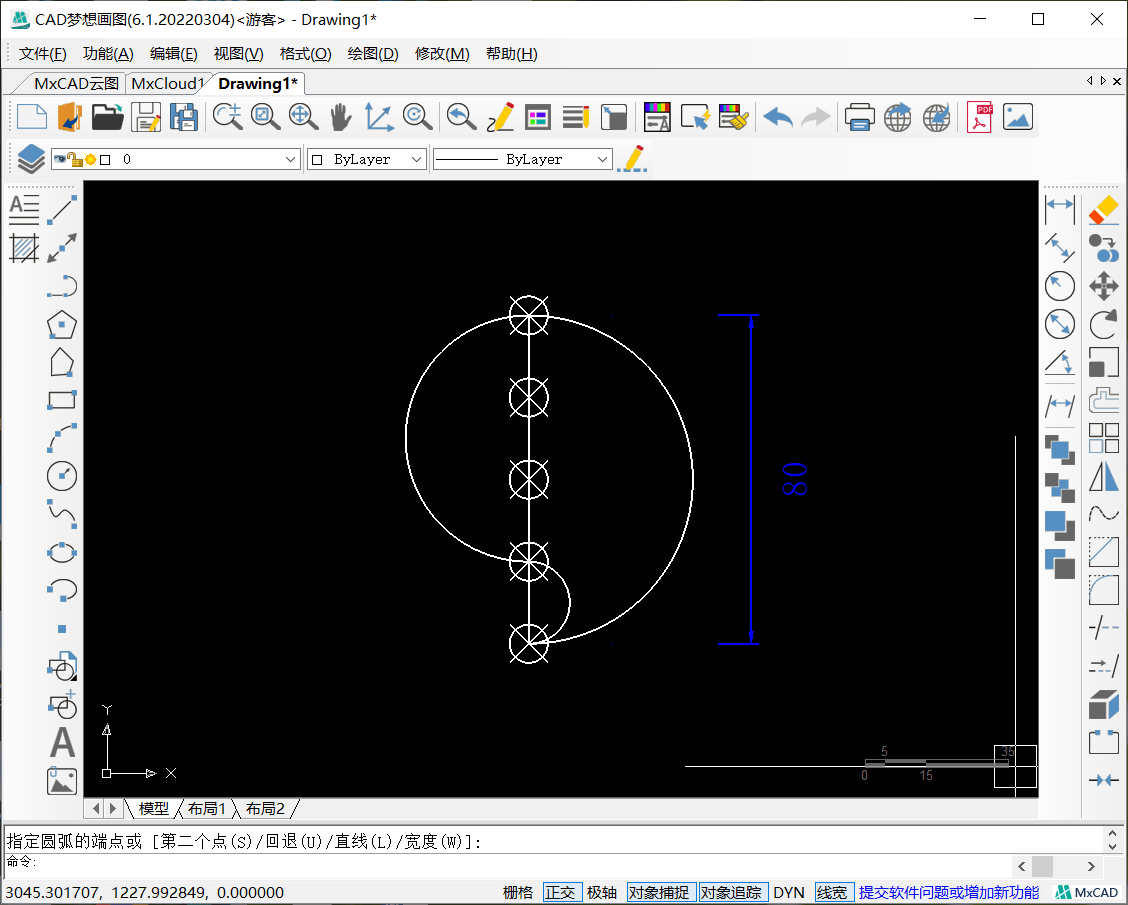Print the drawing with the printer icon
This screenshot has height=905, width=1128.
point(860,117)
